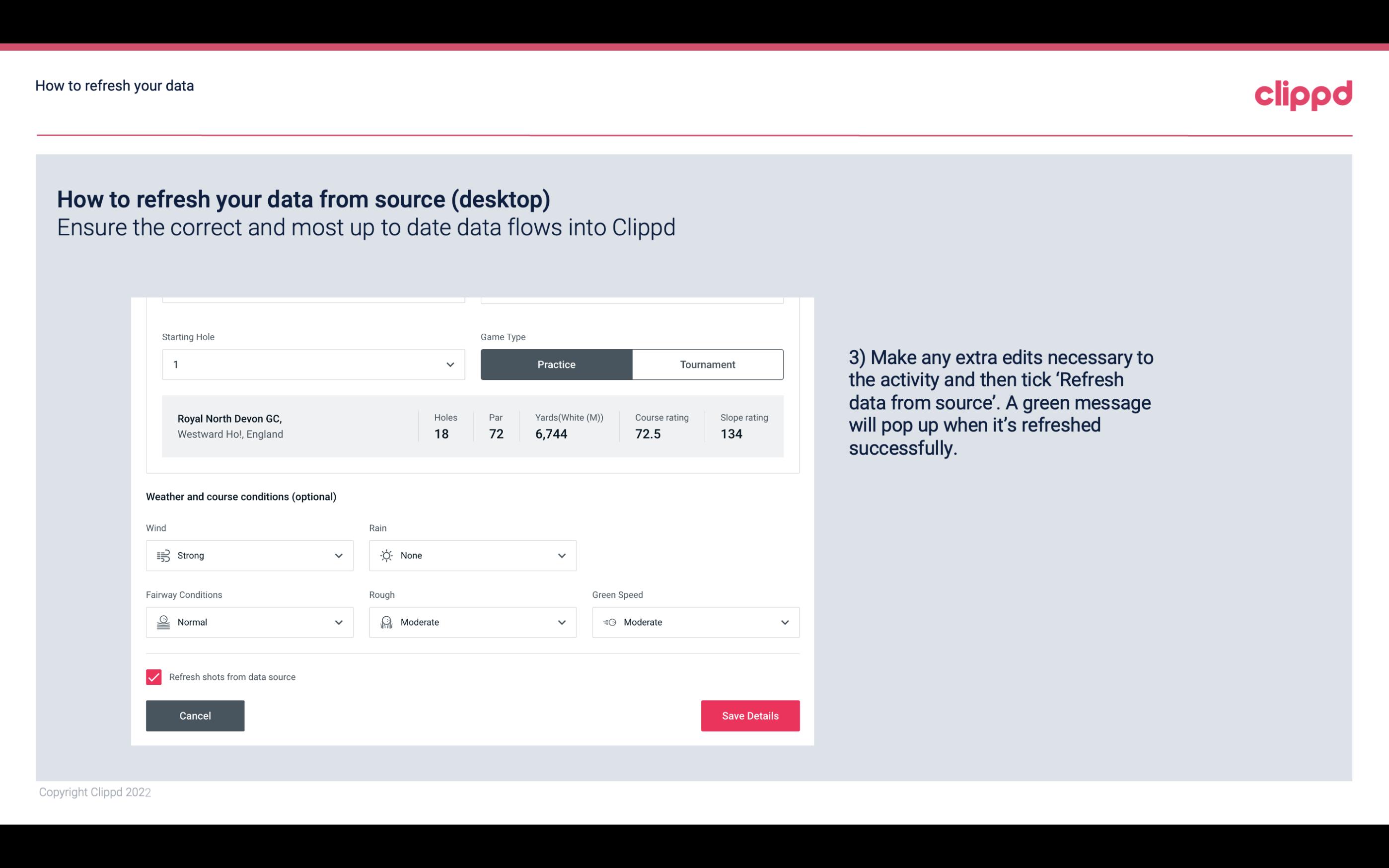This screenshot has width=1389, height=868.
Task: Click the Cancel button
Action: [195, 715]
